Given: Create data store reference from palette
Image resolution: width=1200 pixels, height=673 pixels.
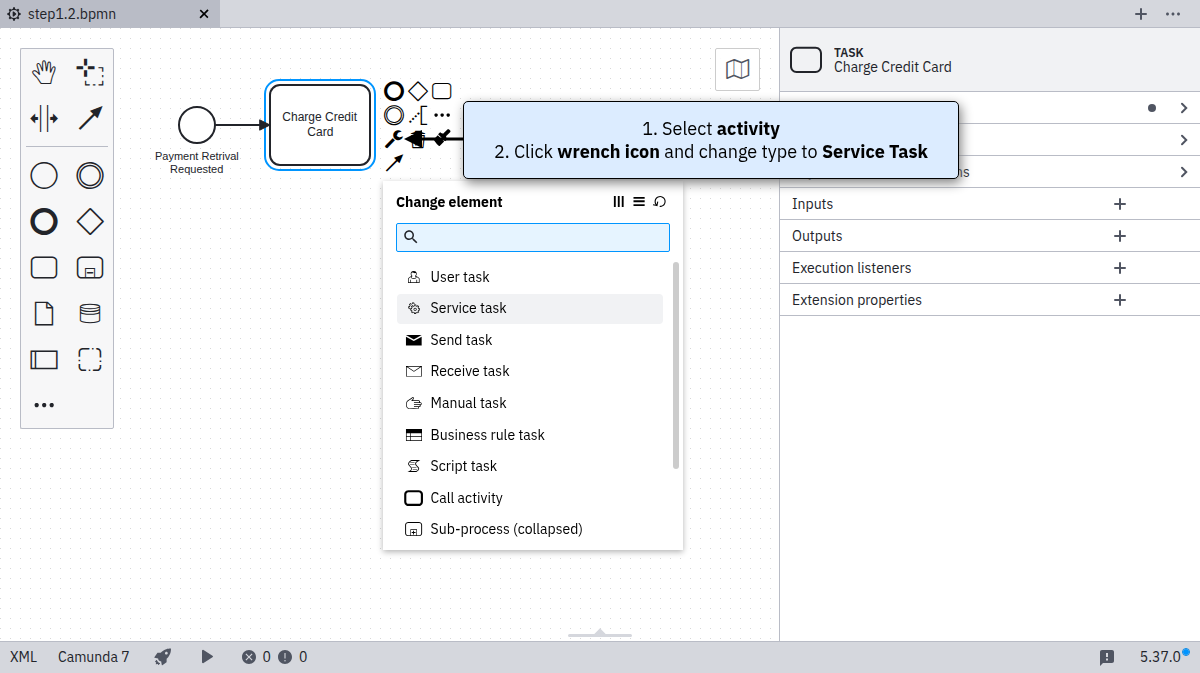Looking at the screenshot, I should click(x=90, y=313).
